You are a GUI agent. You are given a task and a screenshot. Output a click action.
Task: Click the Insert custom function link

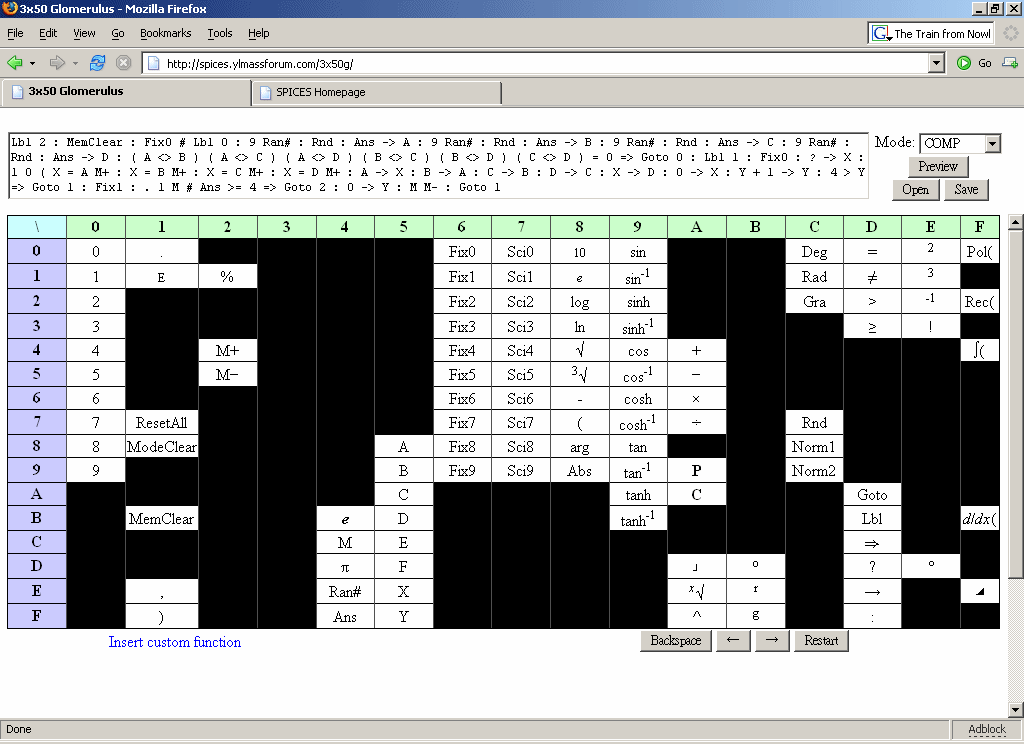click(175, 642)
